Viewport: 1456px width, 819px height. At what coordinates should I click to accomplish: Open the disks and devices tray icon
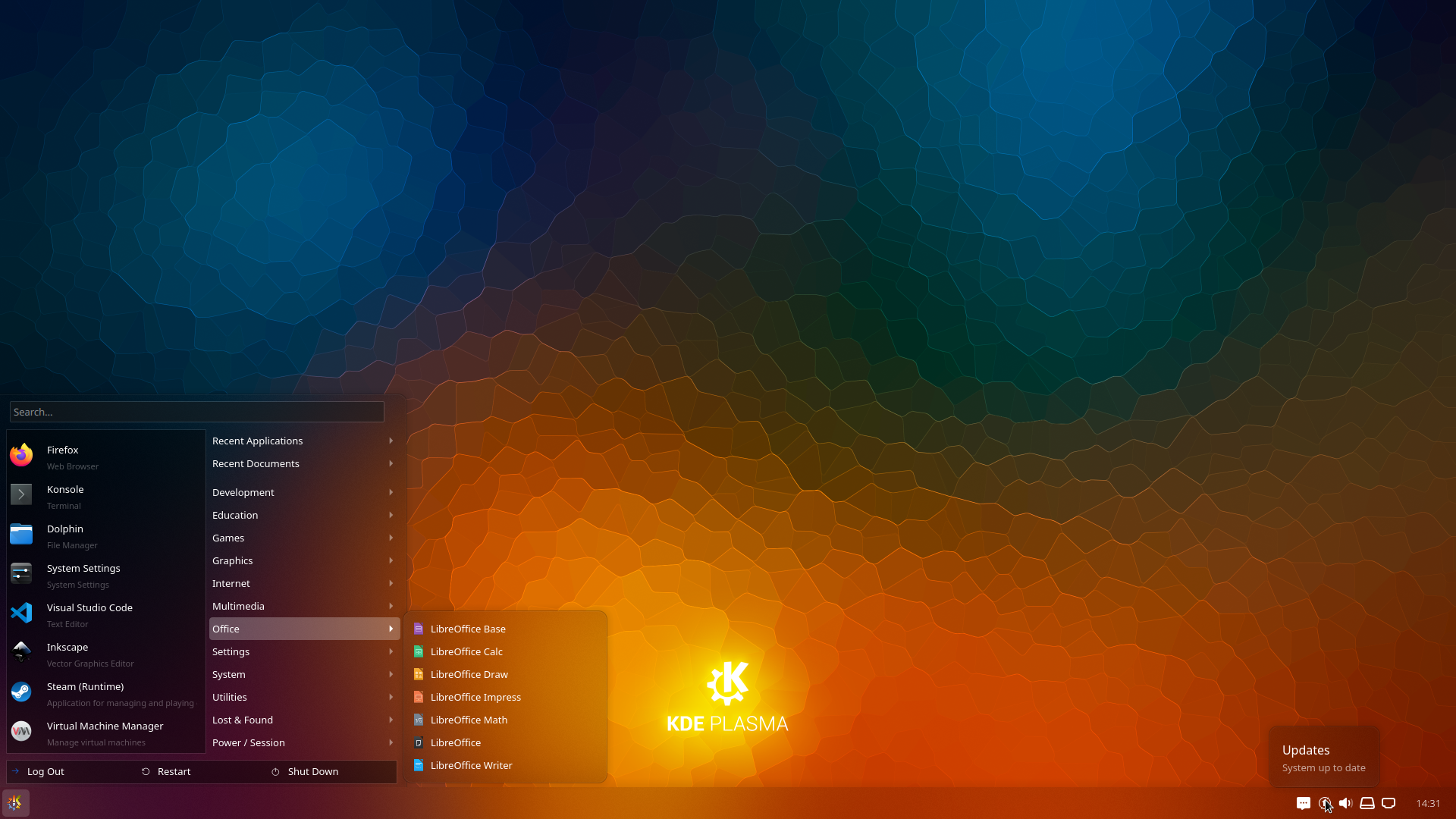(1367, 803)
